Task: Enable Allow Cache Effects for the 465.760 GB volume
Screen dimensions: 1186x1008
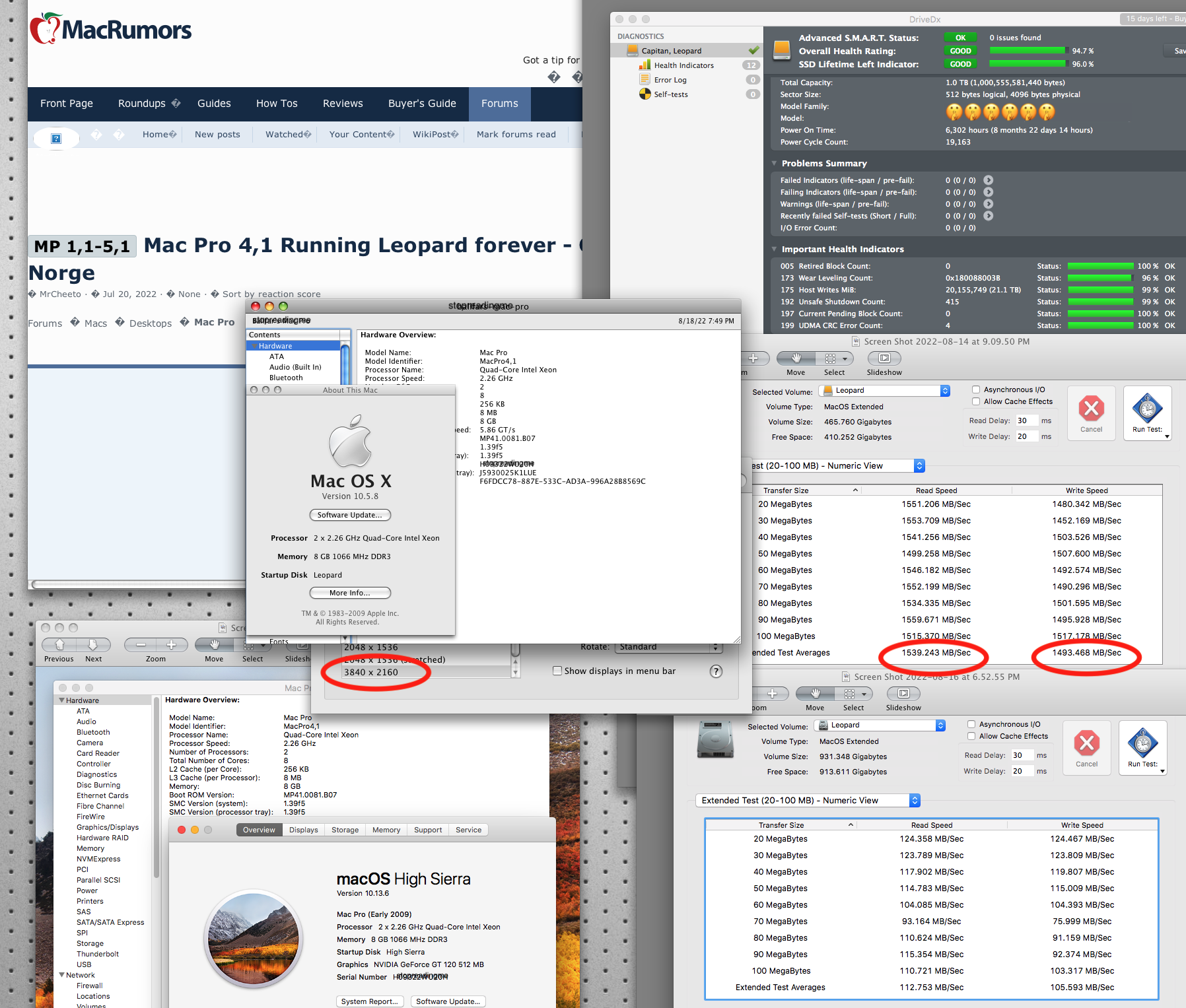Action: pyautogui.click(x=975, y=401)
